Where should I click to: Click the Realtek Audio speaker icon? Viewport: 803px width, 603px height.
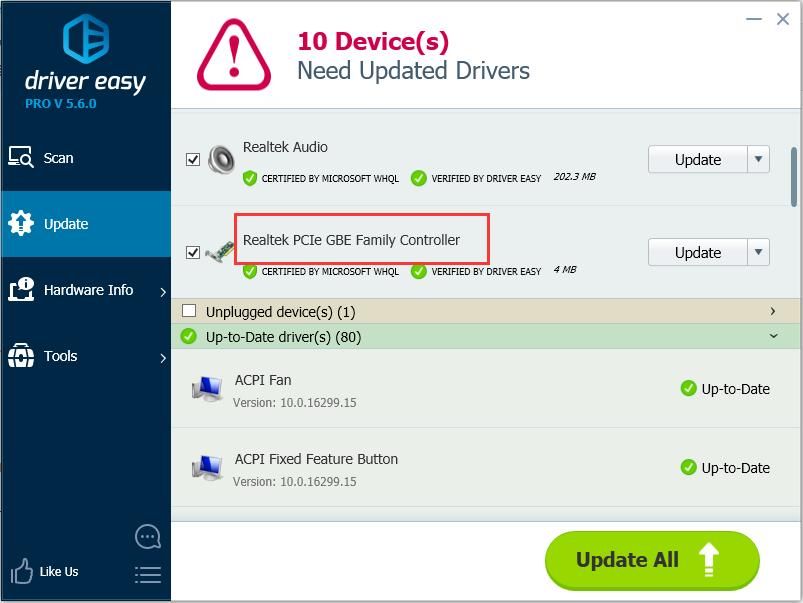click(221, 159)
